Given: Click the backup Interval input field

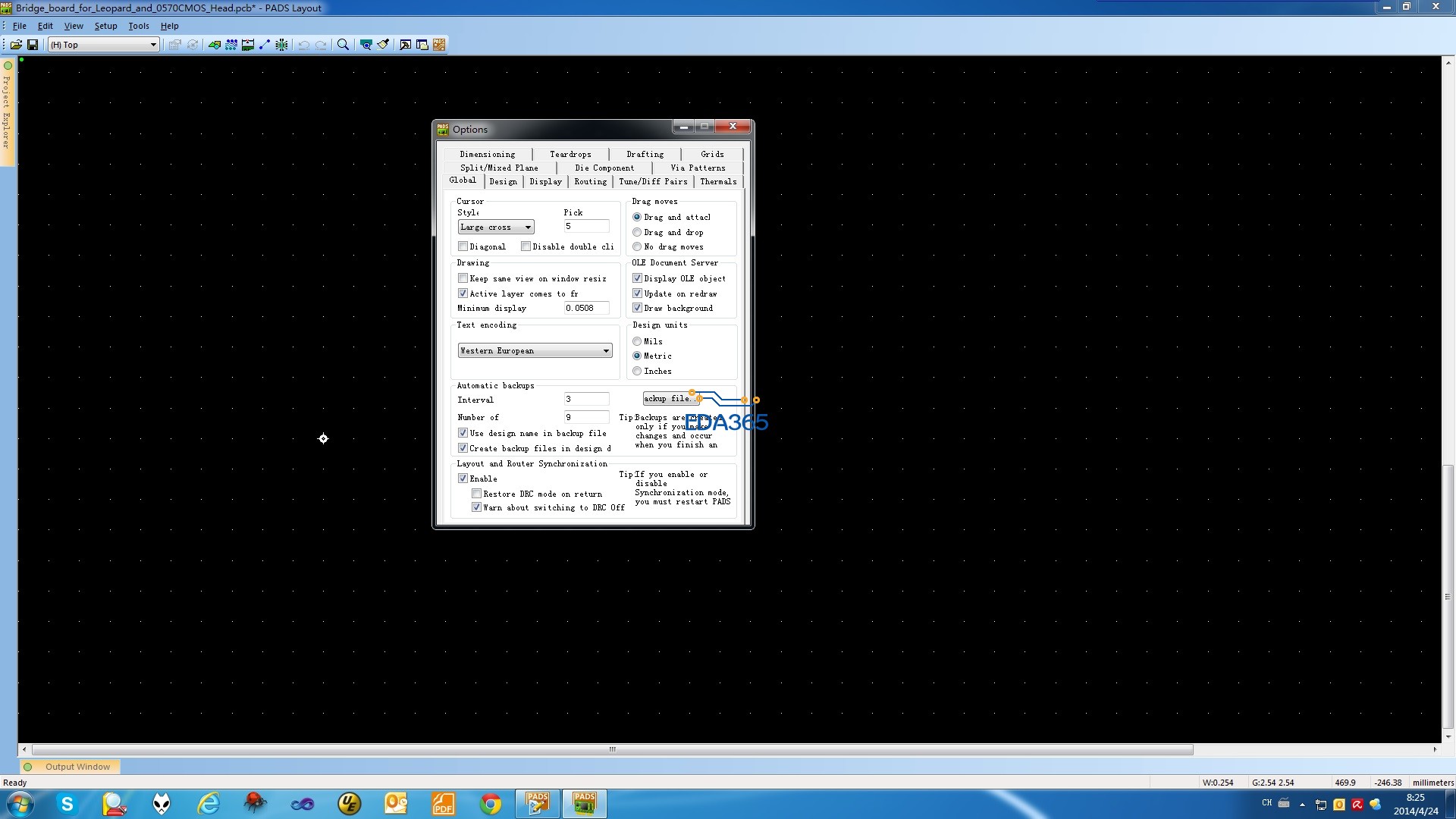Looking at the screenshot, I should coord(585,399).
